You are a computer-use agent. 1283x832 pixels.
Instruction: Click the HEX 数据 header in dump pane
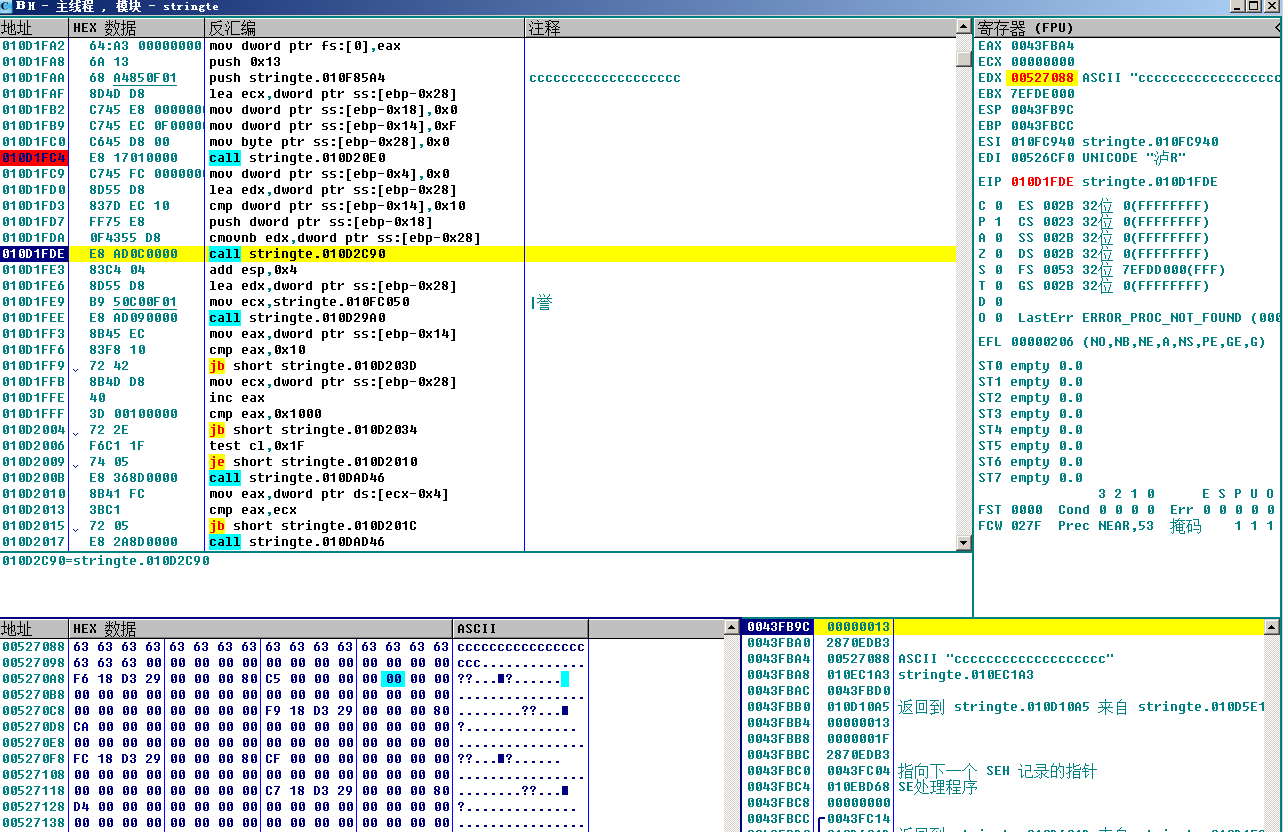261,628
